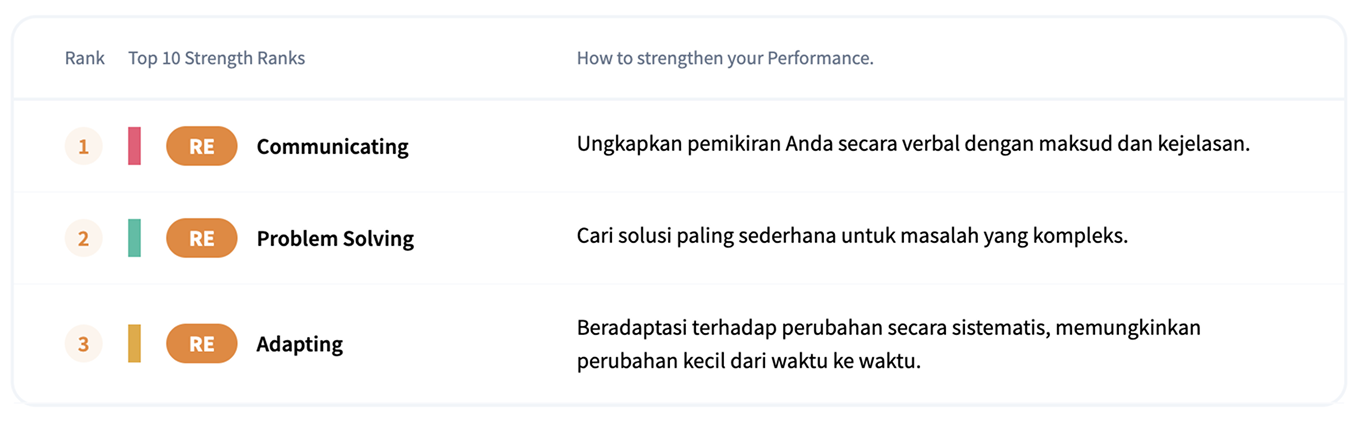
Task: Click the Problem Solving tip starting with Cari solusi
Action: click(852, 238)
